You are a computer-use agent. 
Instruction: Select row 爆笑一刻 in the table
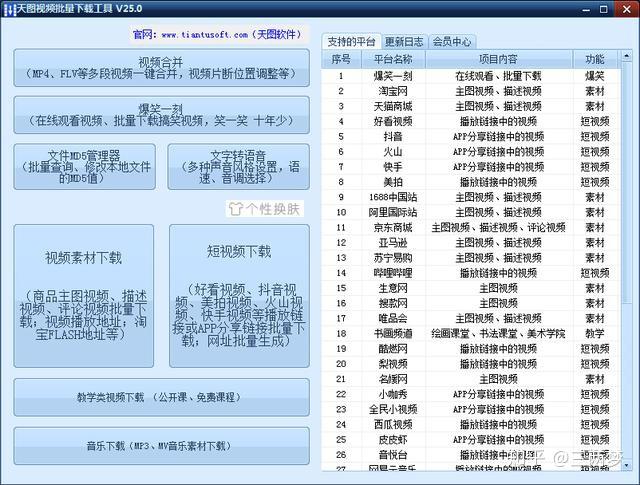tap(471, 76)
